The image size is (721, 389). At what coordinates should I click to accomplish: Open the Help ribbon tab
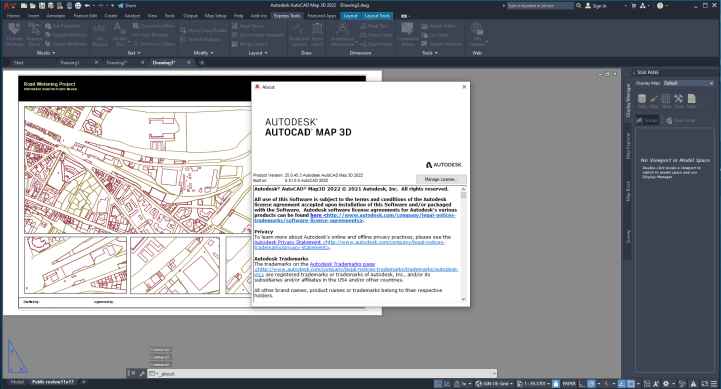(x=238, y=16)
